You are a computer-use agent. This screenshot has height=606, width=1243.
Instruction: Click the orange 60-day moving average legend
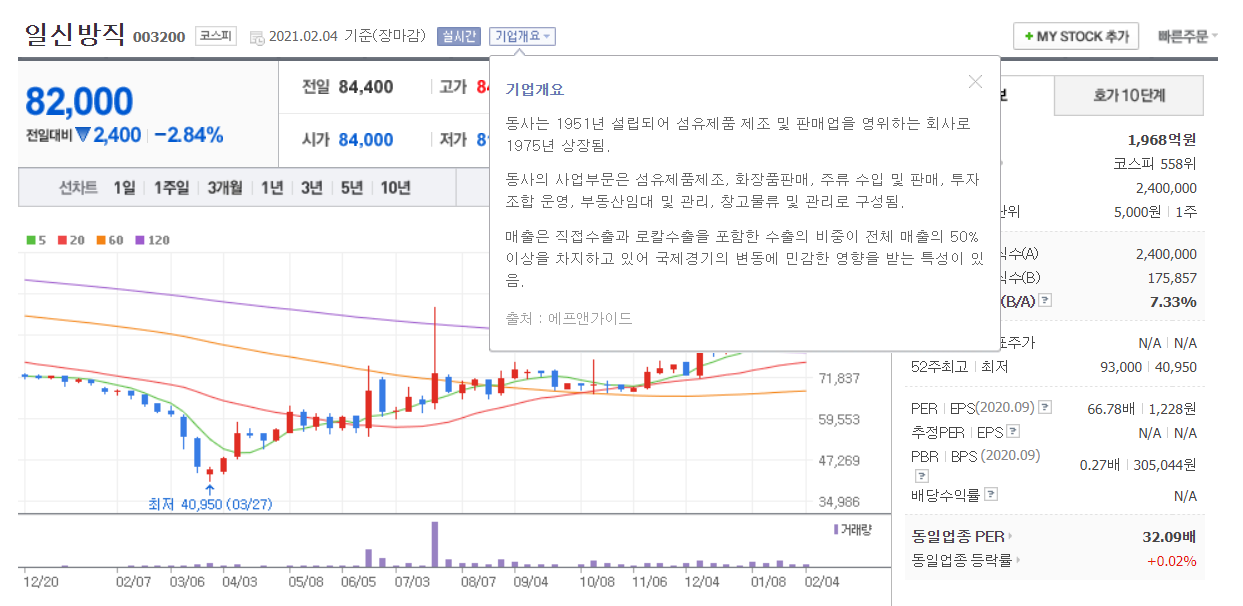point(109,240)
